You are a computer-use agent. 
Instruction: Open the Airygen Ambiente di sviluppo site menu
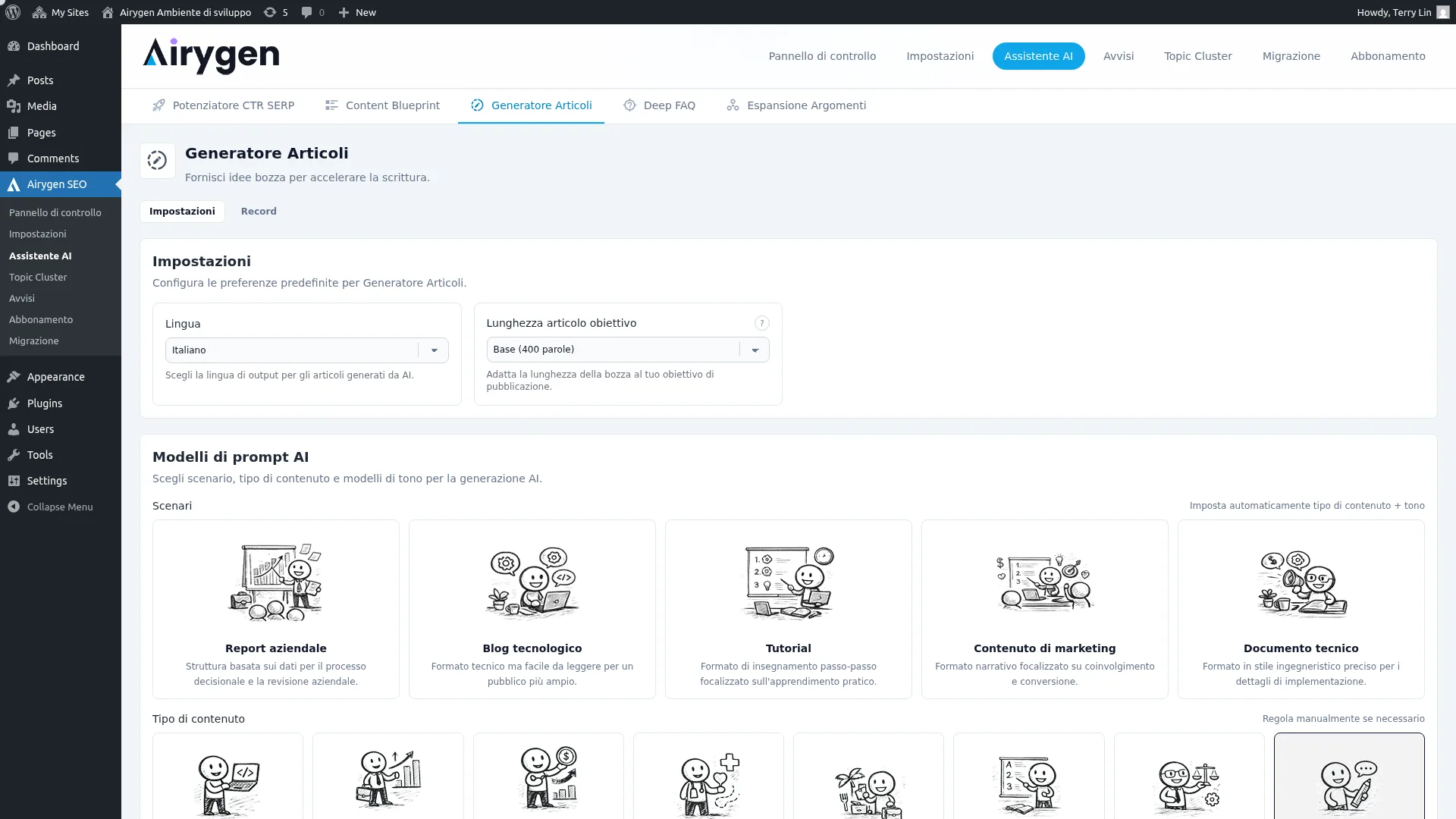pyautogui.click(x=177, y=12)
